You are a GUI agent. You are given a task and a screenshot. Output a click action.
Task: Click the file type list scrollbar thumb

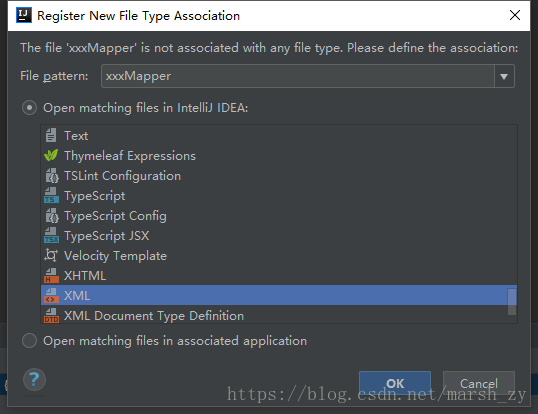coord(512,301)
